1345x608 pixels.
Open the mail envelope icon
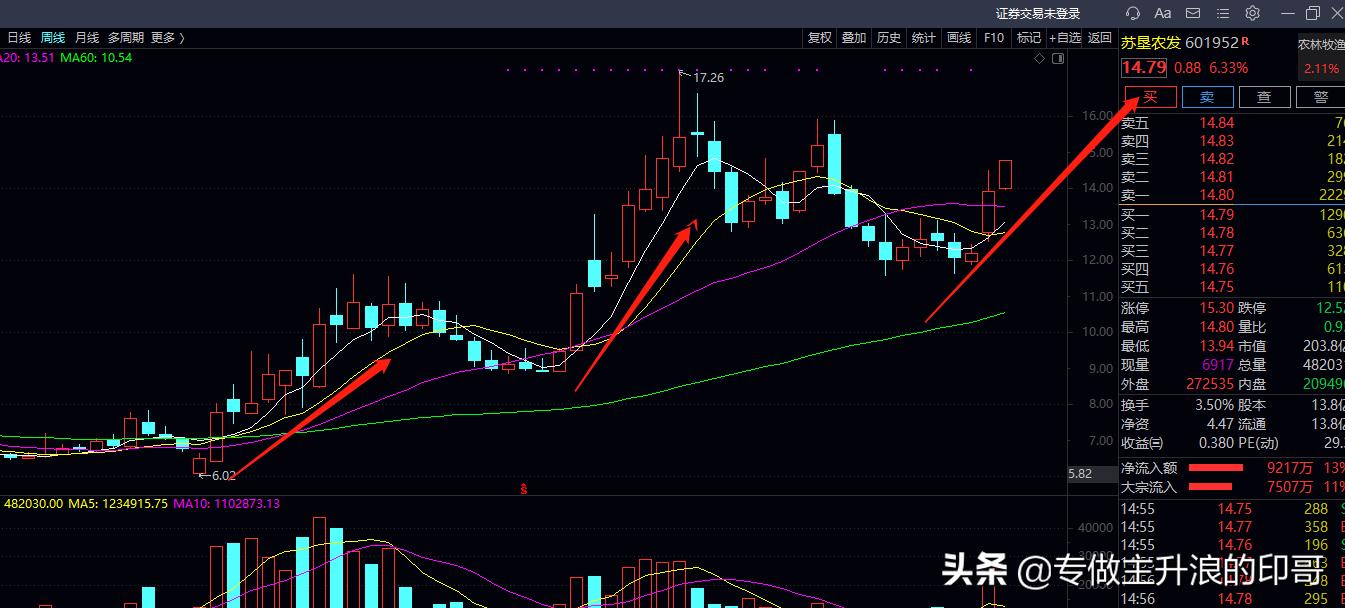(1192, 13)
